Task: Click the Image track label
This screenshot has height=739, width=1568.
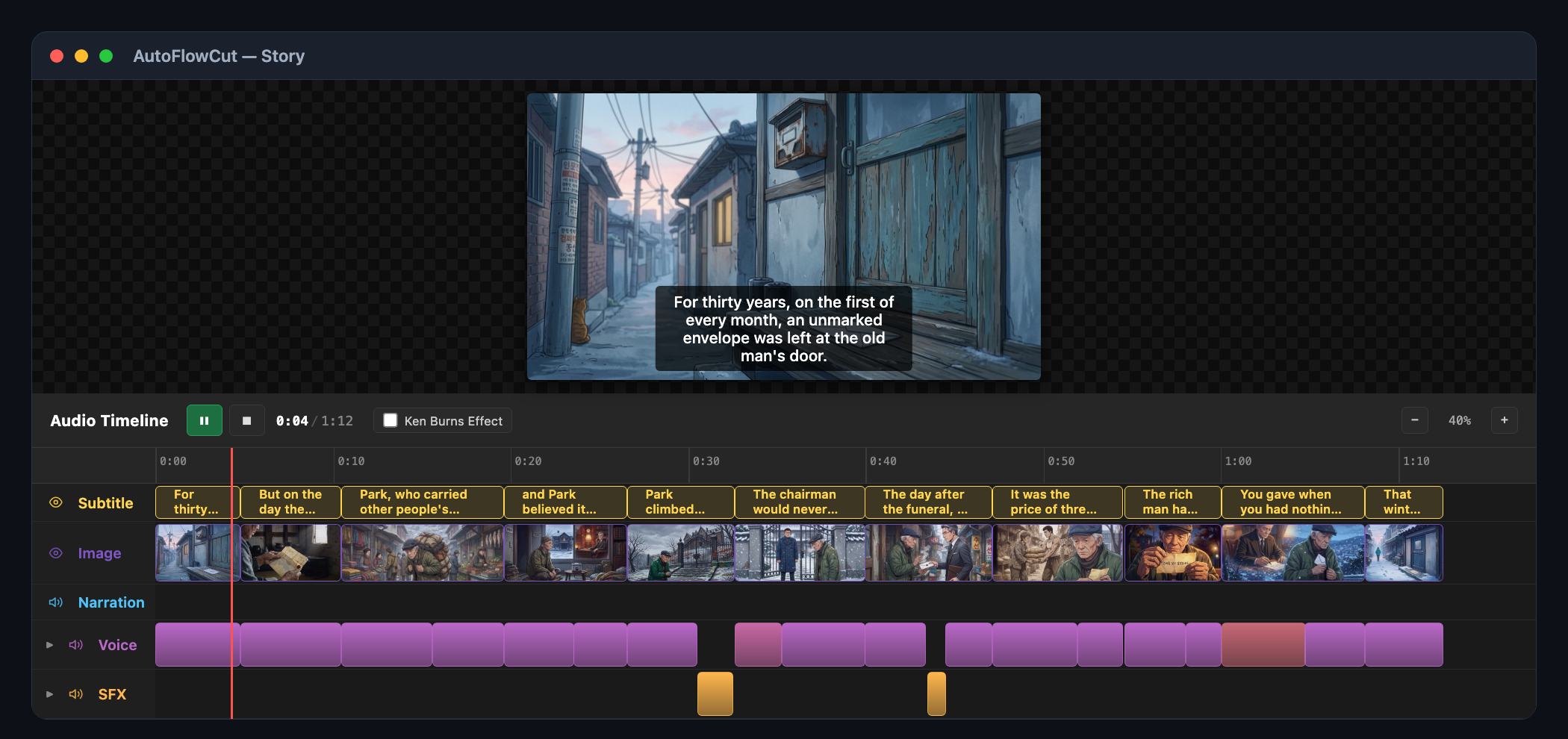Action: point(99,553)
